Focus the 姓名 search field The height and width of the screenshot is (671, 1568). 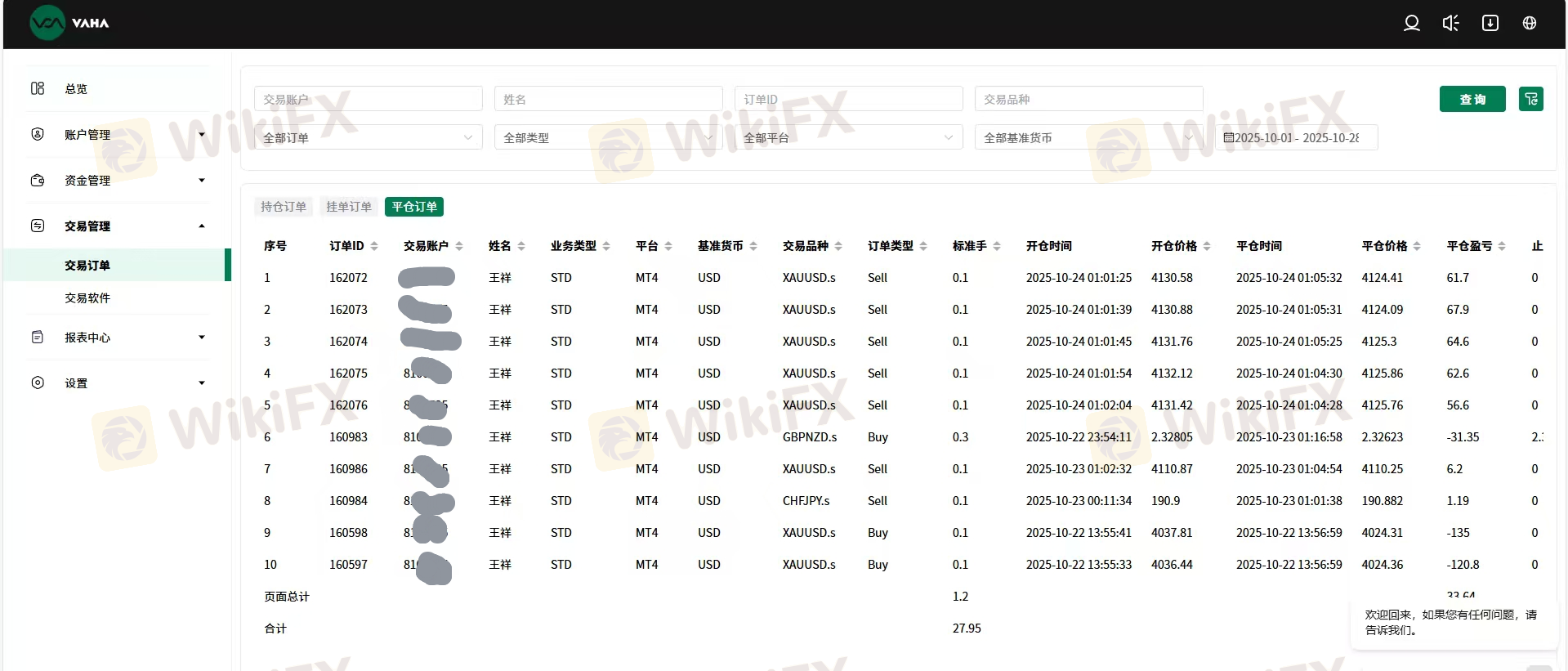pyautogui.click(x=609, y=99)
